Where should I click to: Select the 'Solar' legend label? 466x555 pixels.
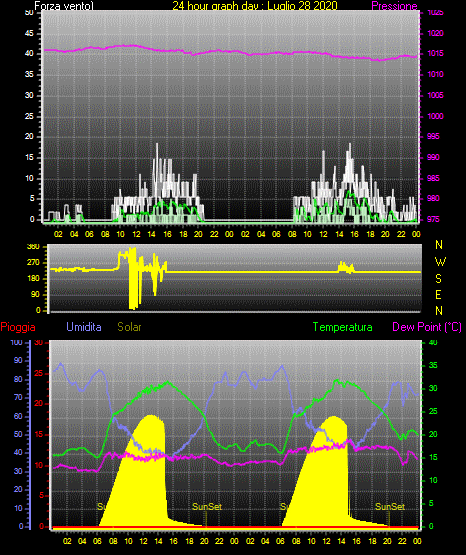[x=130, y=327]
